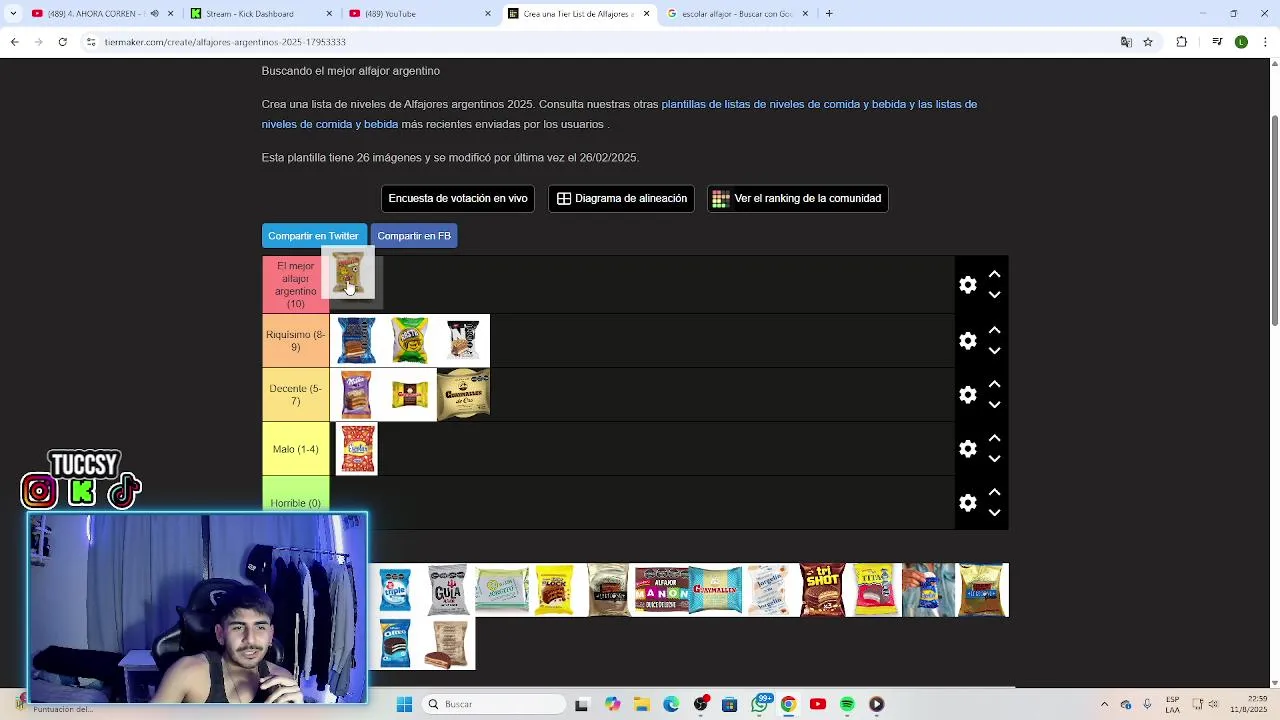
Task: Mute audio on the AHORA CORREN tab
Action: tap(154, 14)
